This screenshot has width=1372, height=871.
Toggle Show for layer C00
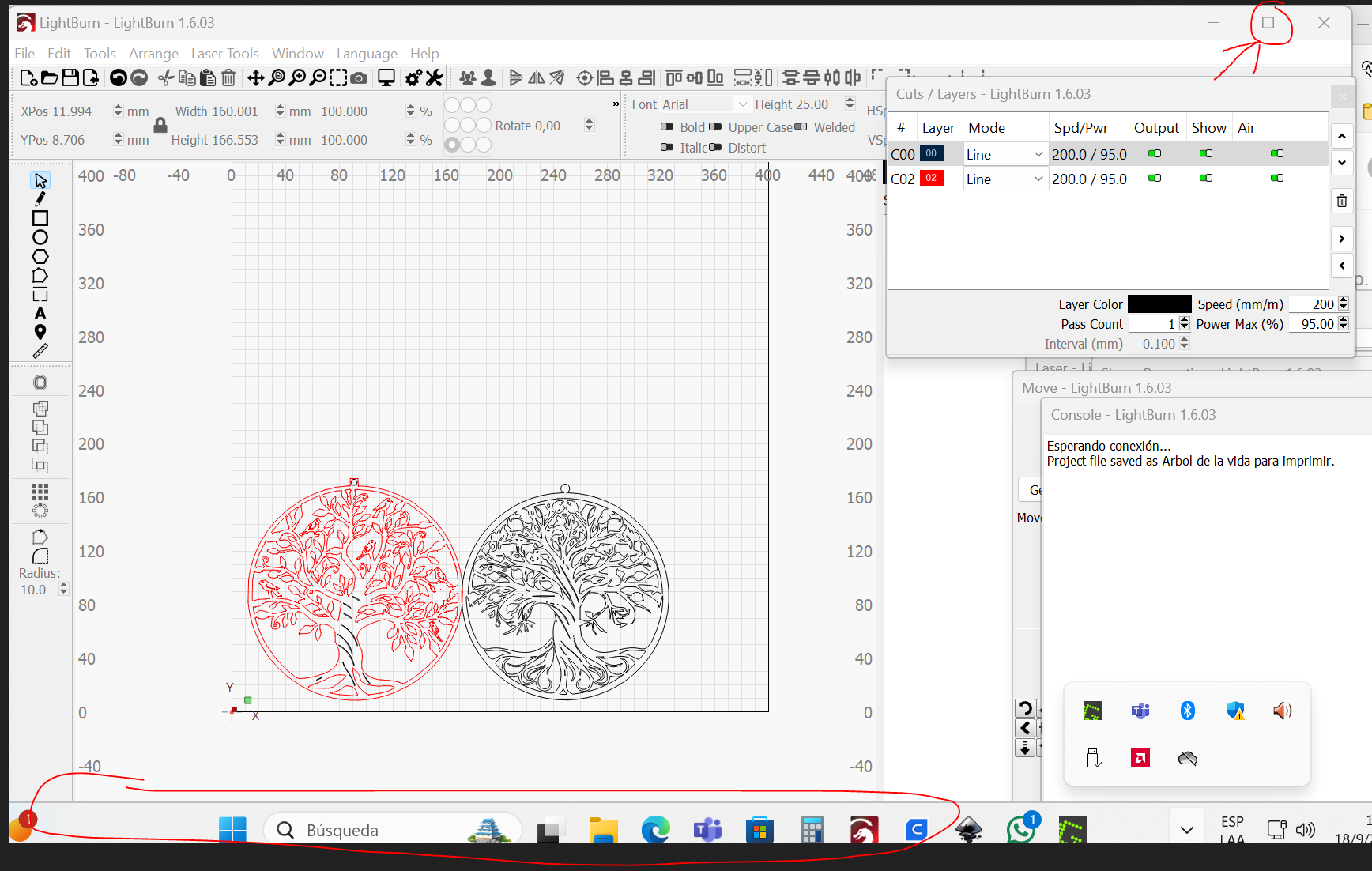pyautogui.click(x=1206, y=154)
